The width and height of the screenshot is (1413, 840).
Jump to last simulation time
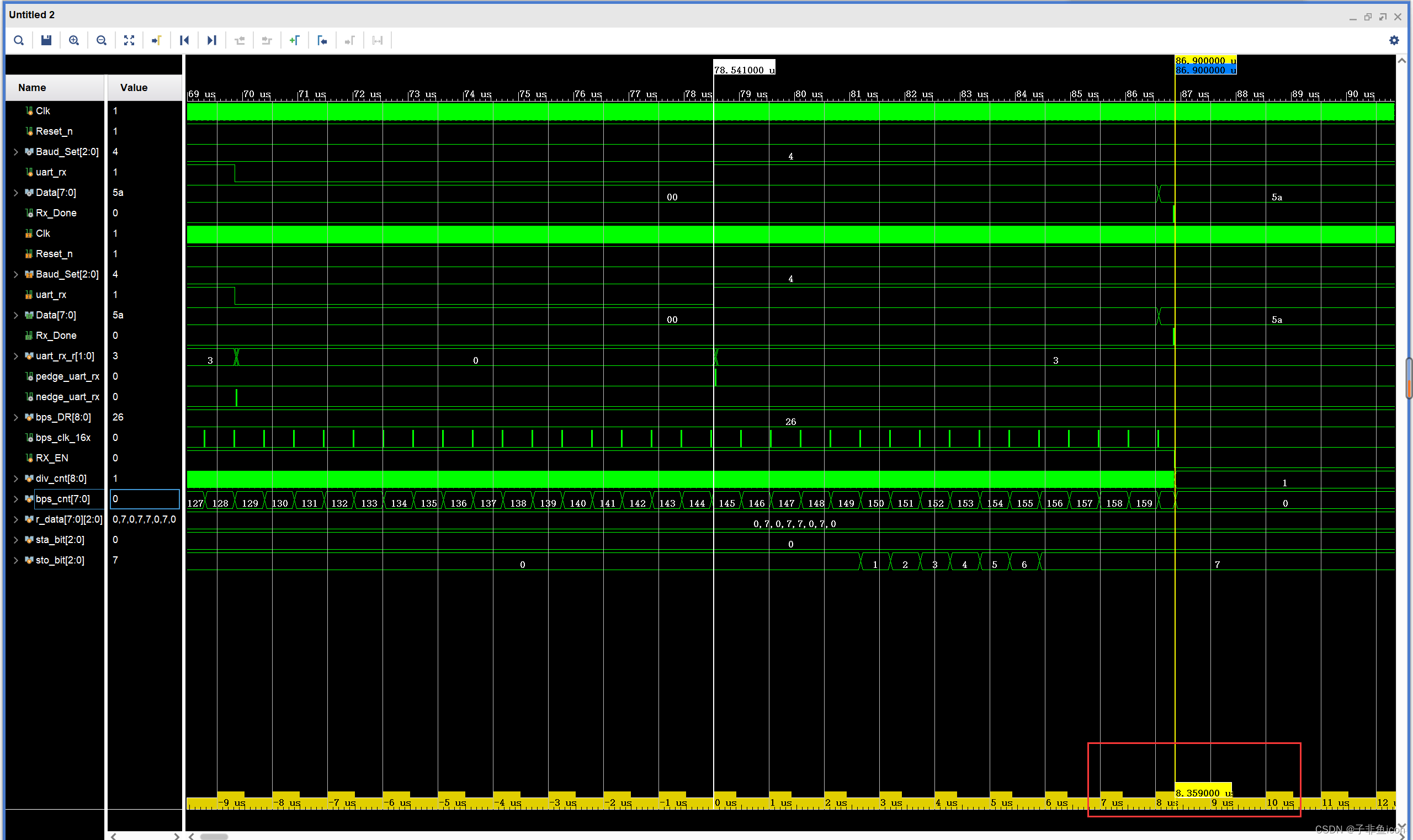pos(212,40)
